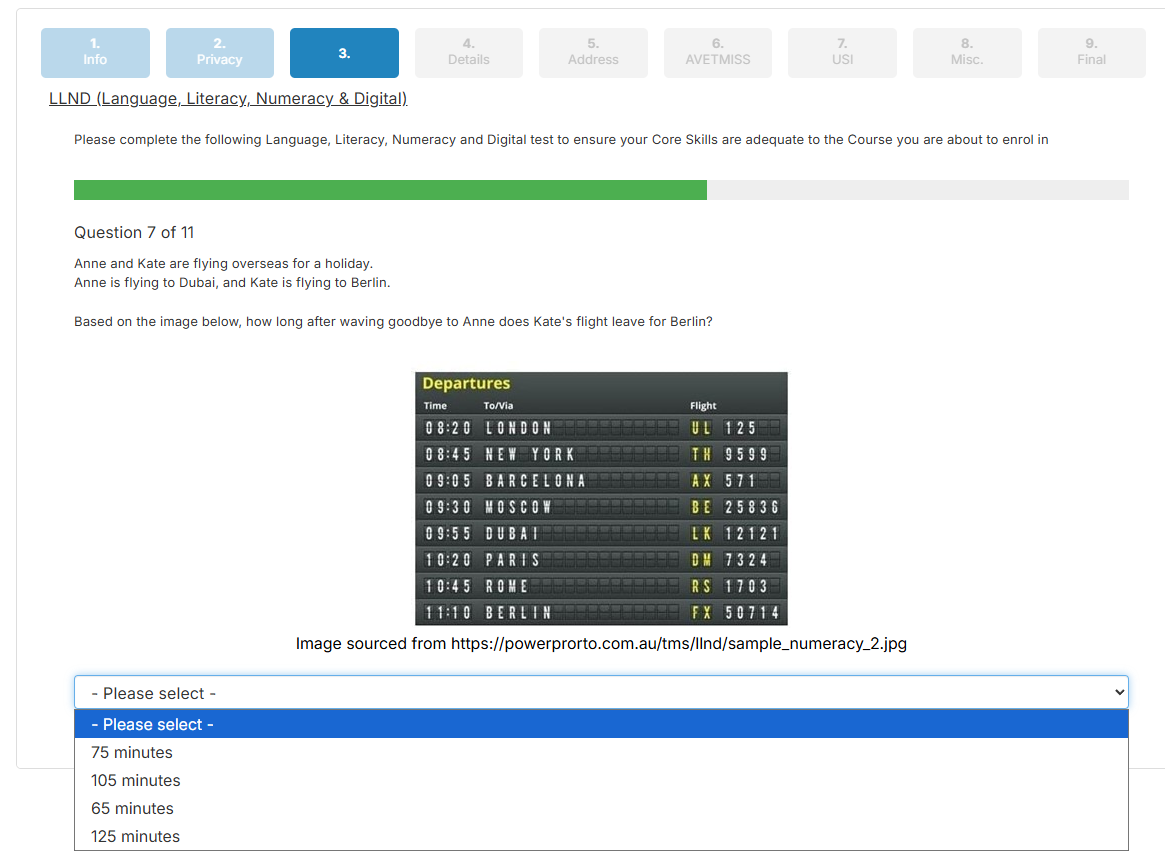Collapse the answer dropdown via its arrow

tap(1118, 692)
